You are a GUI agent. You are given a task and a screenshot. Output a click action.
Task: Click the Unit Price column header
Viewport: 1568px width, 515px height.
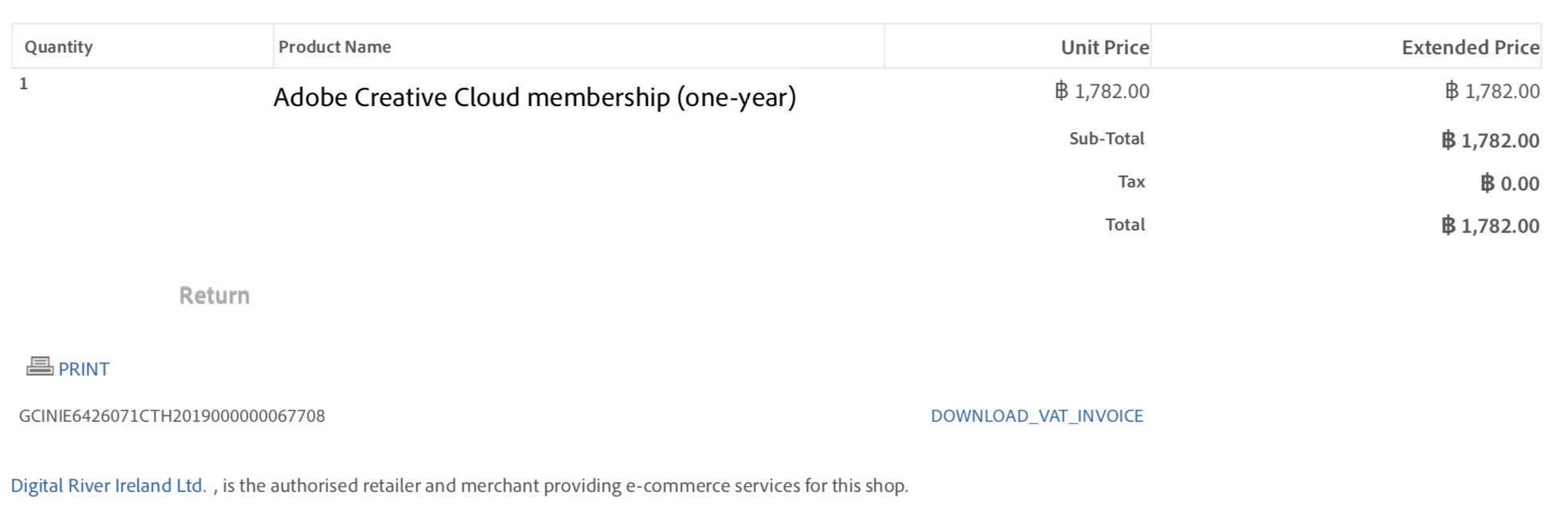tap(1104, 48)
